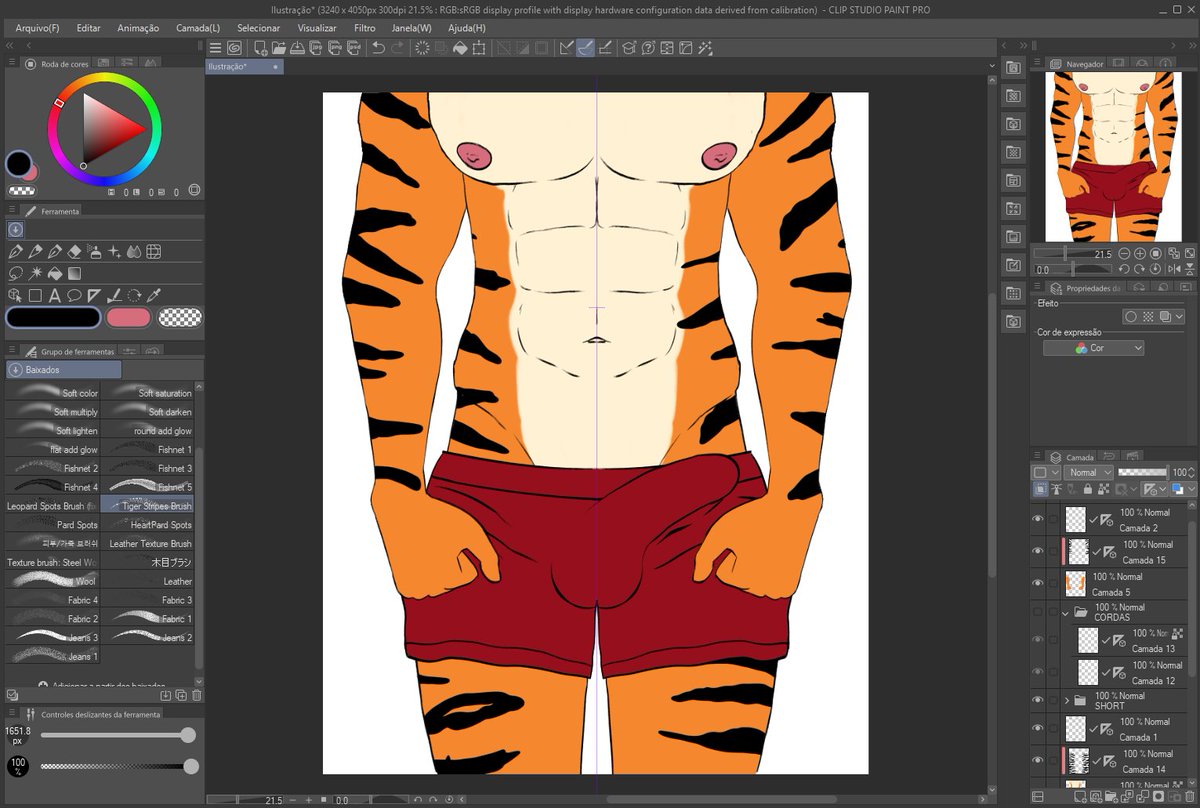This screenshot has height=808, width=1200.
Task: Collapse the CORDAS folder
Action: [1066, 611]
